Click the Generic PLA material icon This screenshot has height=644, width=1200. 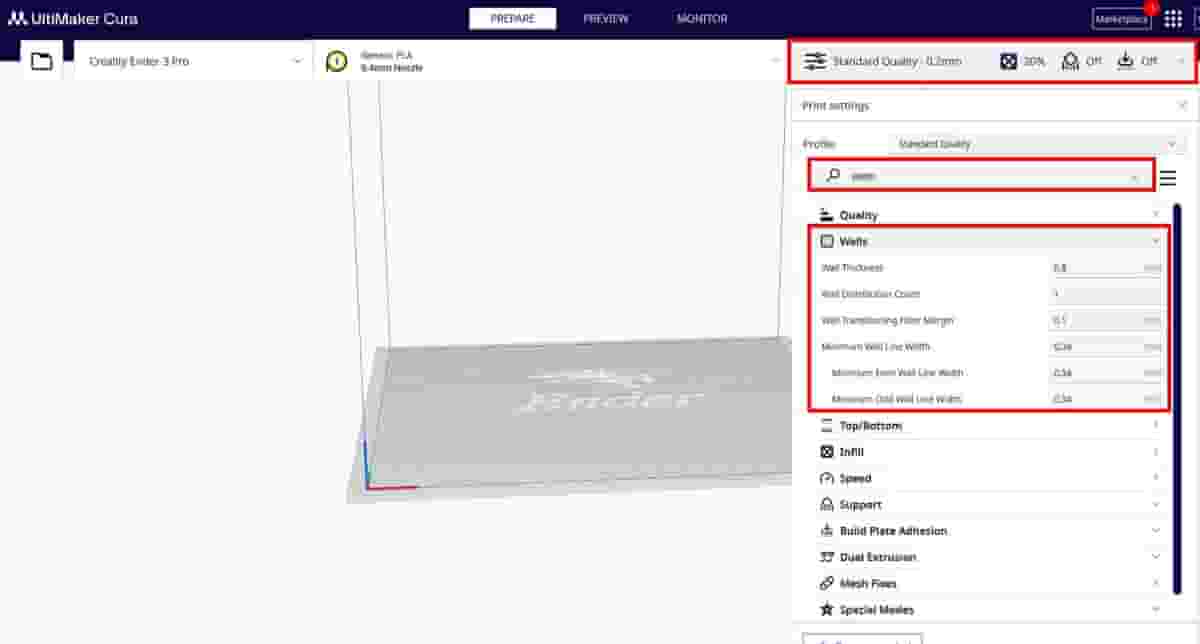[x=337, y=62]
